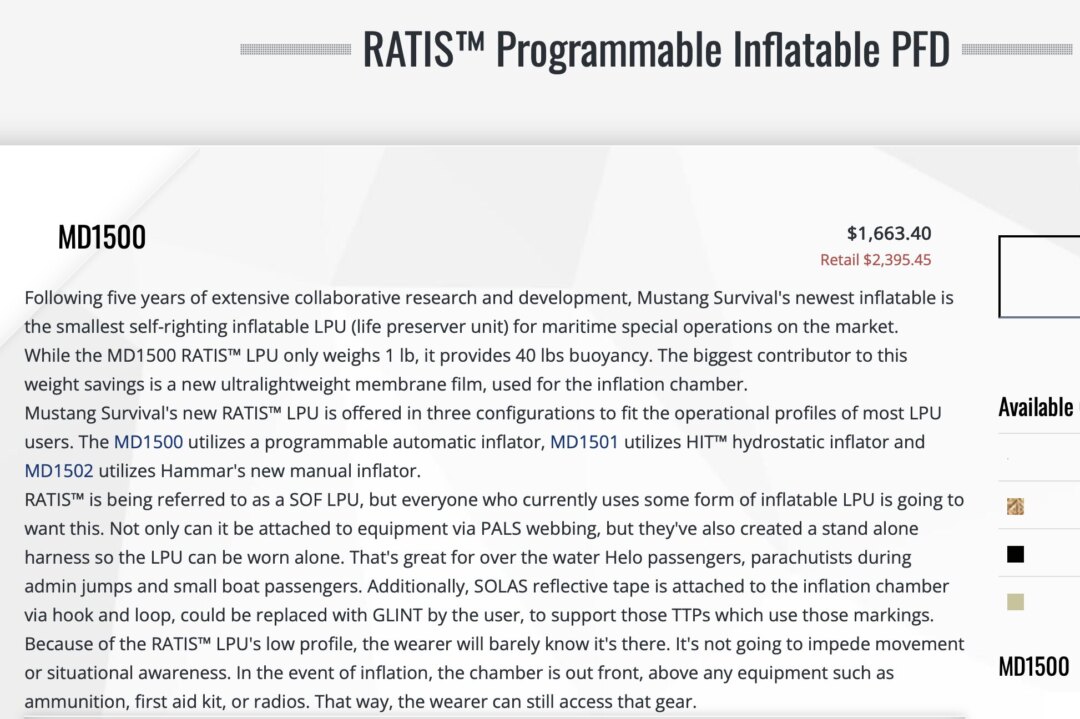Open the MD1500 product link in the description
This screenshot has height=719, width=1080.
click(148, 442)
